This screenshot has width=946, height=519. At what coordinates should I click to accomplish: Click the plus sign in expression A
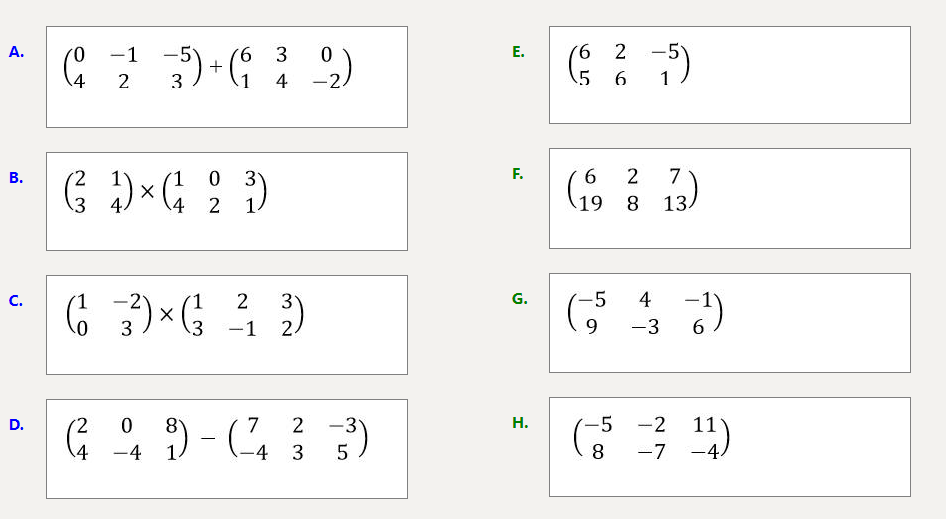point(216,65)
